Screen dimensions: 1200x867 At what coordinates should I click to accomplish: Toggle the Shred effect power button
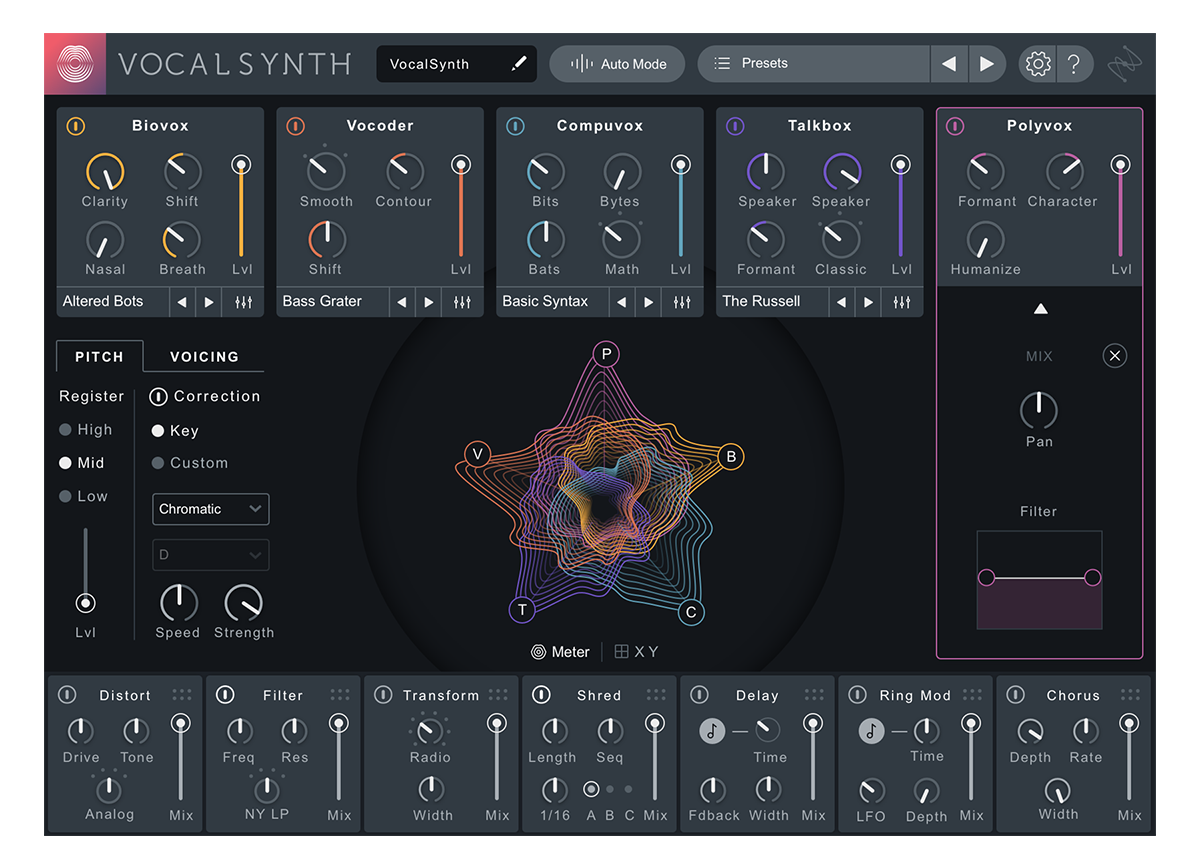pyautogui.click(x=541, y=695)
